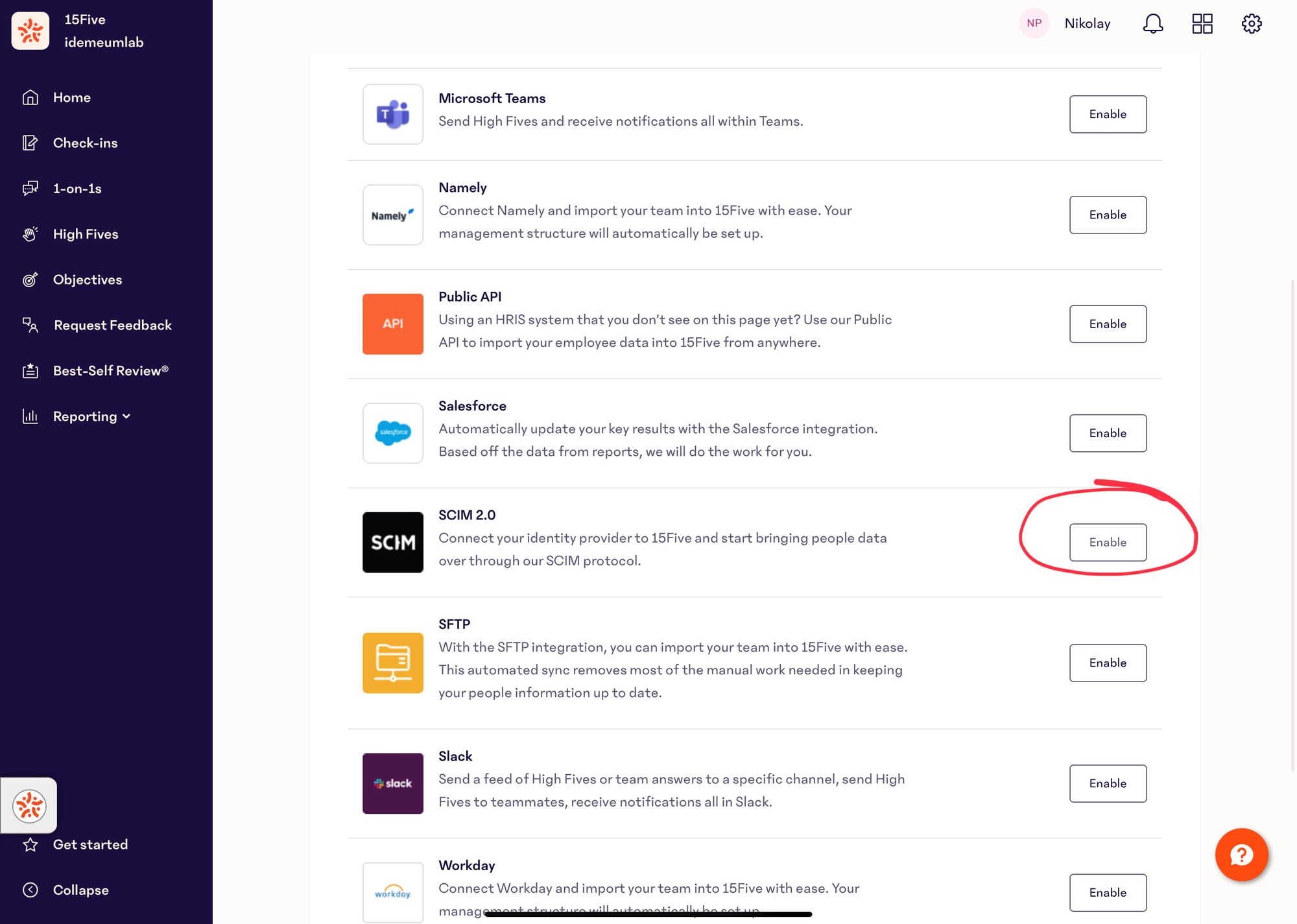Click the NP user avatar
This screenshot has height=924, width=1297.
(1034, 23)
